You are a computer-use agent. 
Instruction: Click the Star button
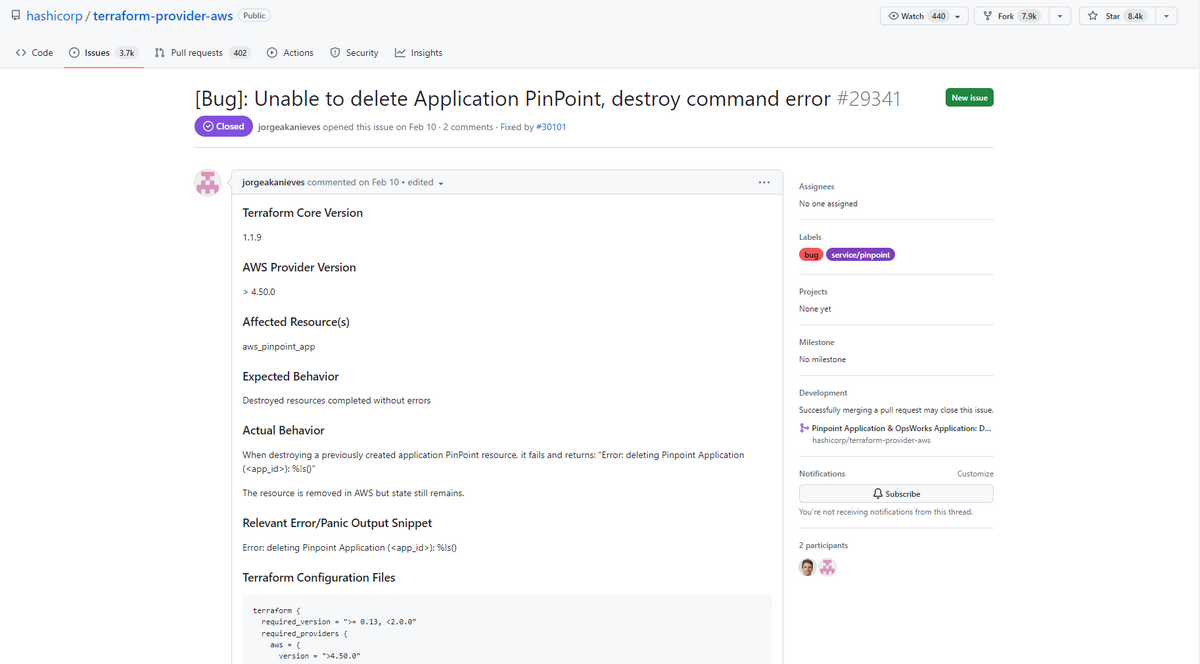(x=1118, y=16)
